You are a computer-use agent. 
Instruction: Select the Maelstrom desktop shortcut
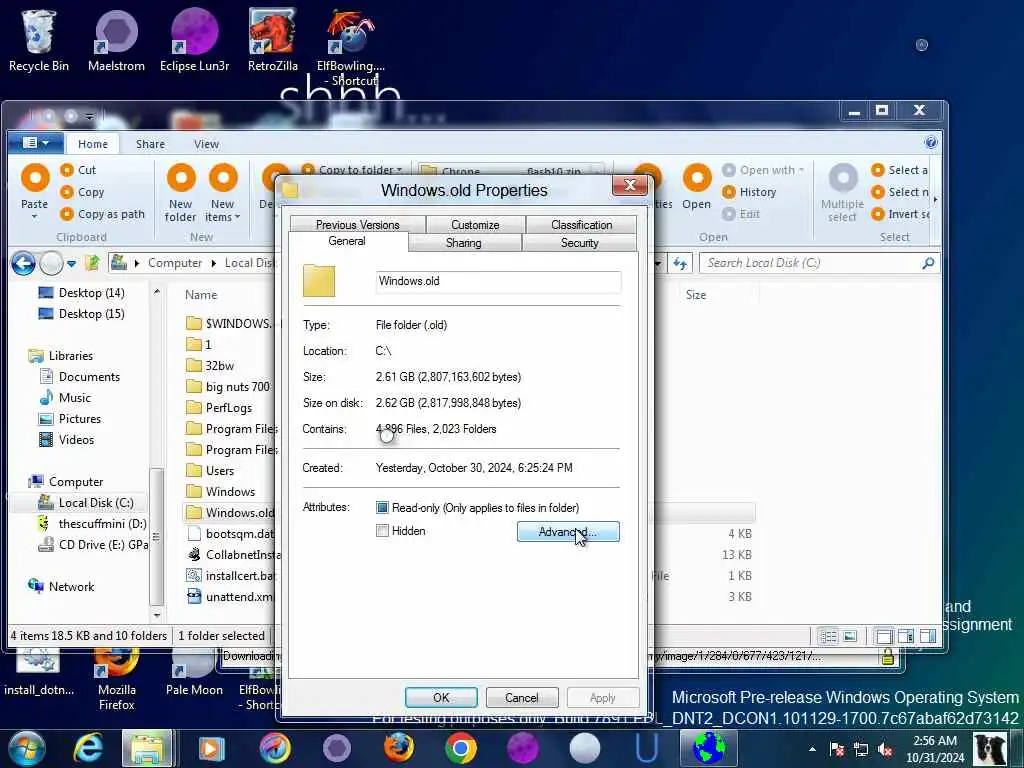pyautogui.click(x=116, y=39)
